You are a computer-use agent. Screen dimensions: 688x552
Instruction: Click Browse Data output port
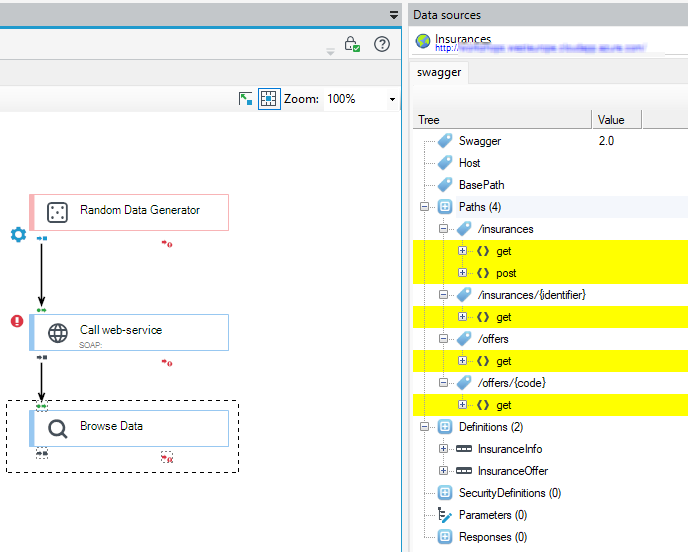(42, 453)
